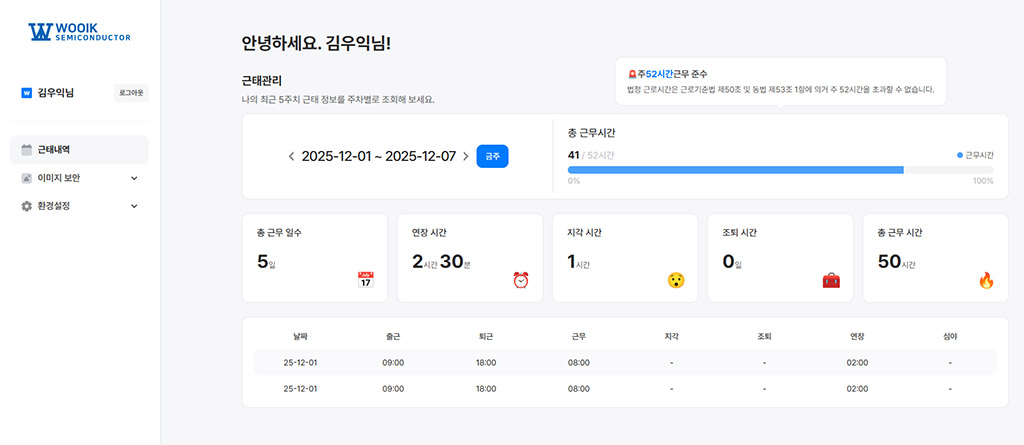Click the surprised face icon in 지각 시간 card
The image size is (1024, 445).
coord(676,280)
